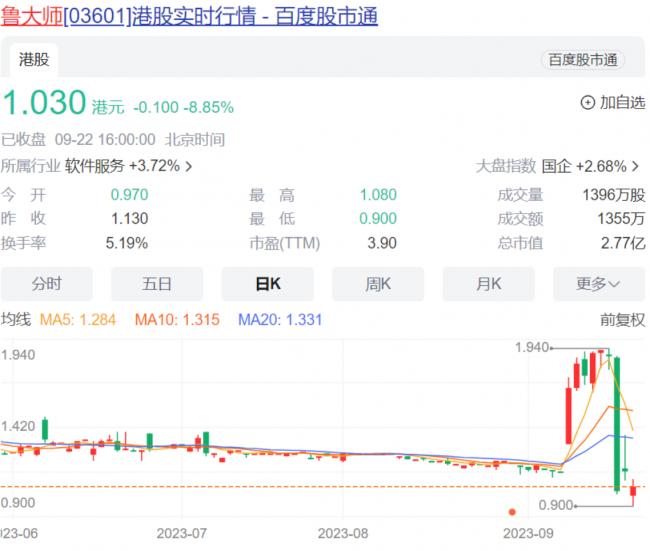Click 换手率 value 5.19%
This screenshot has height=551, width=650.
pos(127,243)
